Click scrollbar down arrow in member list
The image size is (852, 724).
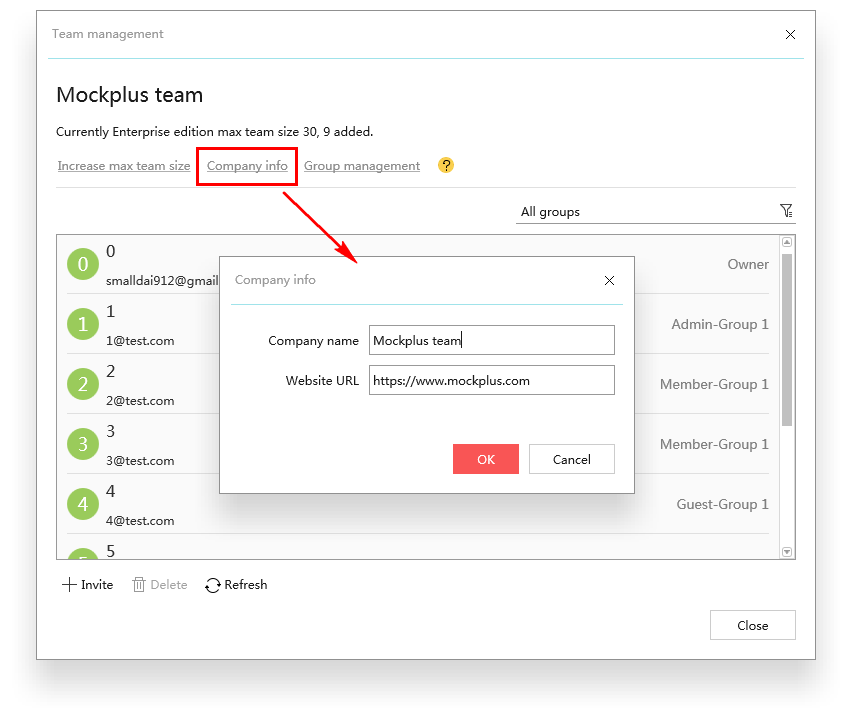pyautogui.click(x=787, y=552)
